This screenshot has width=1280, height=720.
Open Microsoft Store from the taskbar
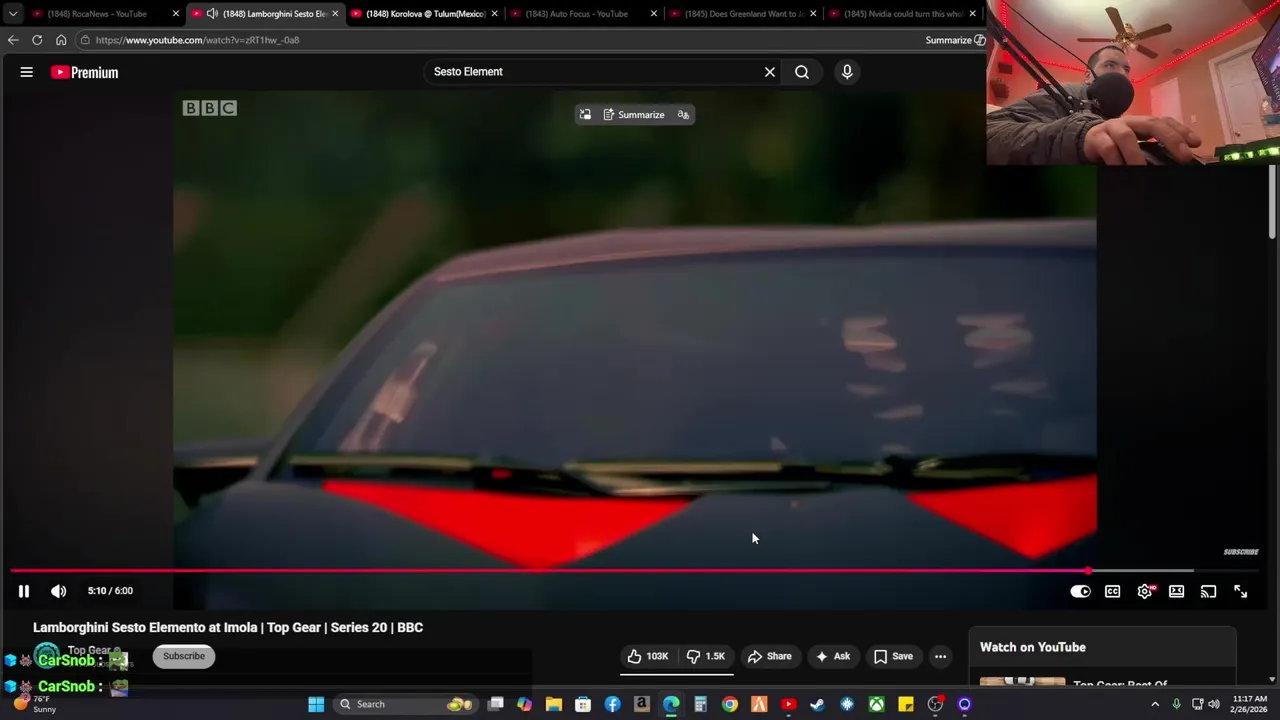click(583, 704)
